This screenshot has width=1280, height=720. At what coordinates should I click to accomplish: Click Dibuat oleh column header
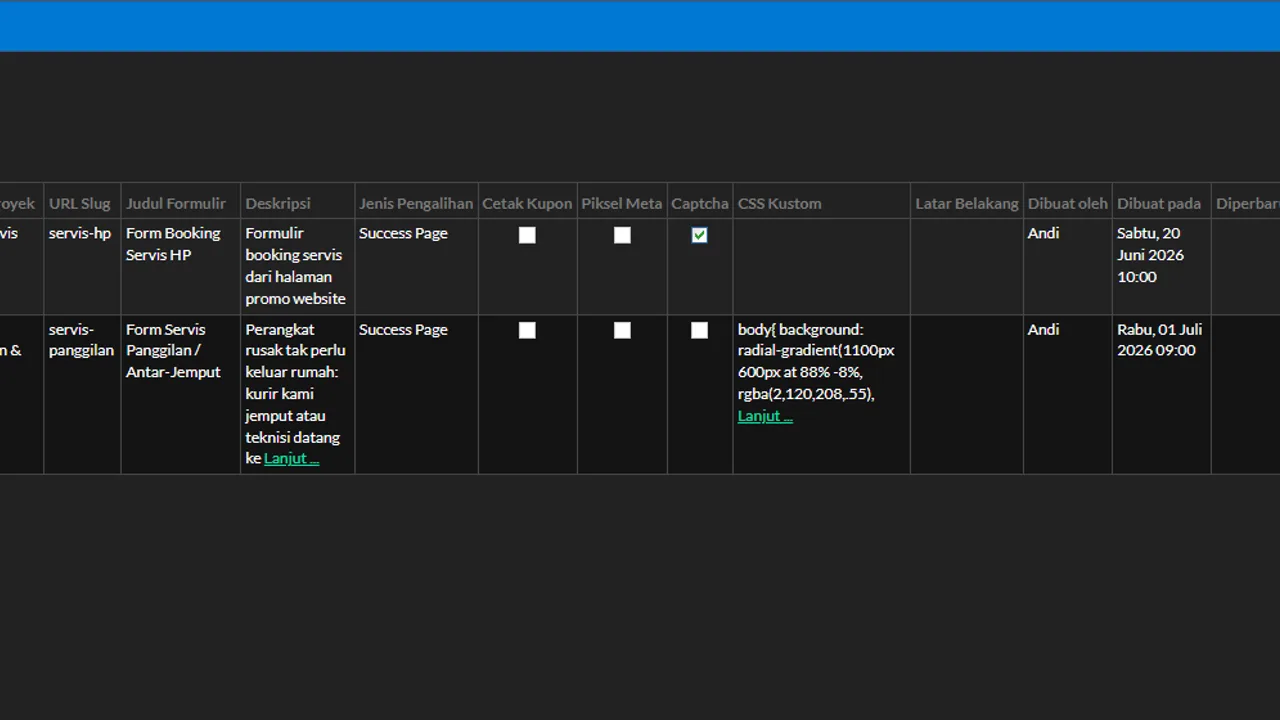1068,203
